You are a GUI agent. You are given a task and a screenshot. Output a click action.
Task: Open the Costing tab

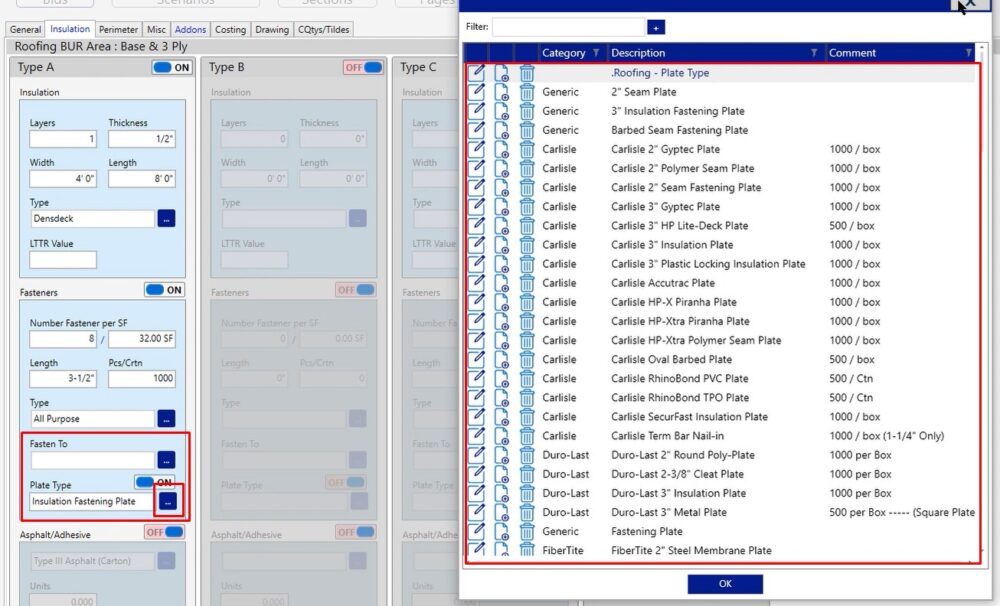(x=230, y=29)
